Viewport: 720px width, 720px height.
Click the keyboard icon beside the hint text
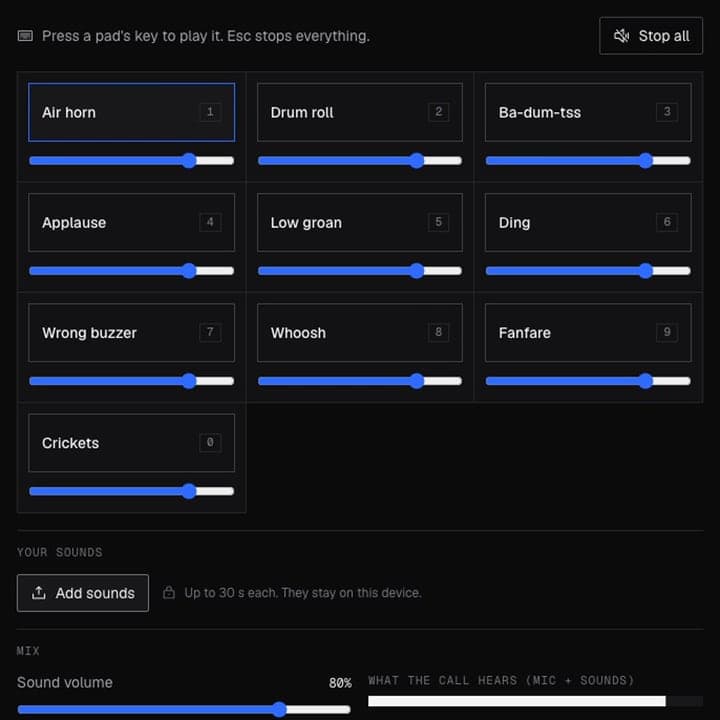pyautogui.click(x=25, y=36)
